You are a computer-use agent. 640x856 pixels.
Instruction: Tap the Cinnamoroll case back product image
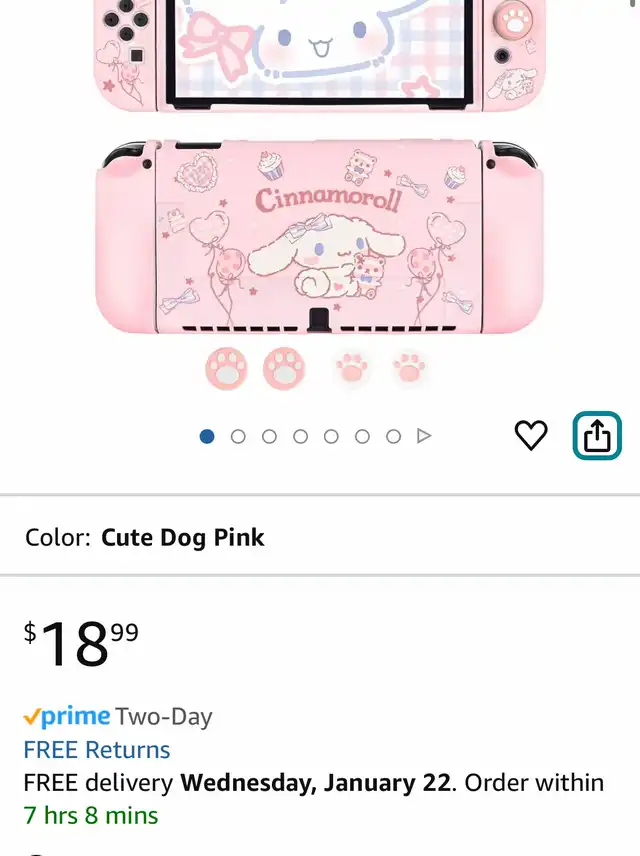[x=319, y=236]
